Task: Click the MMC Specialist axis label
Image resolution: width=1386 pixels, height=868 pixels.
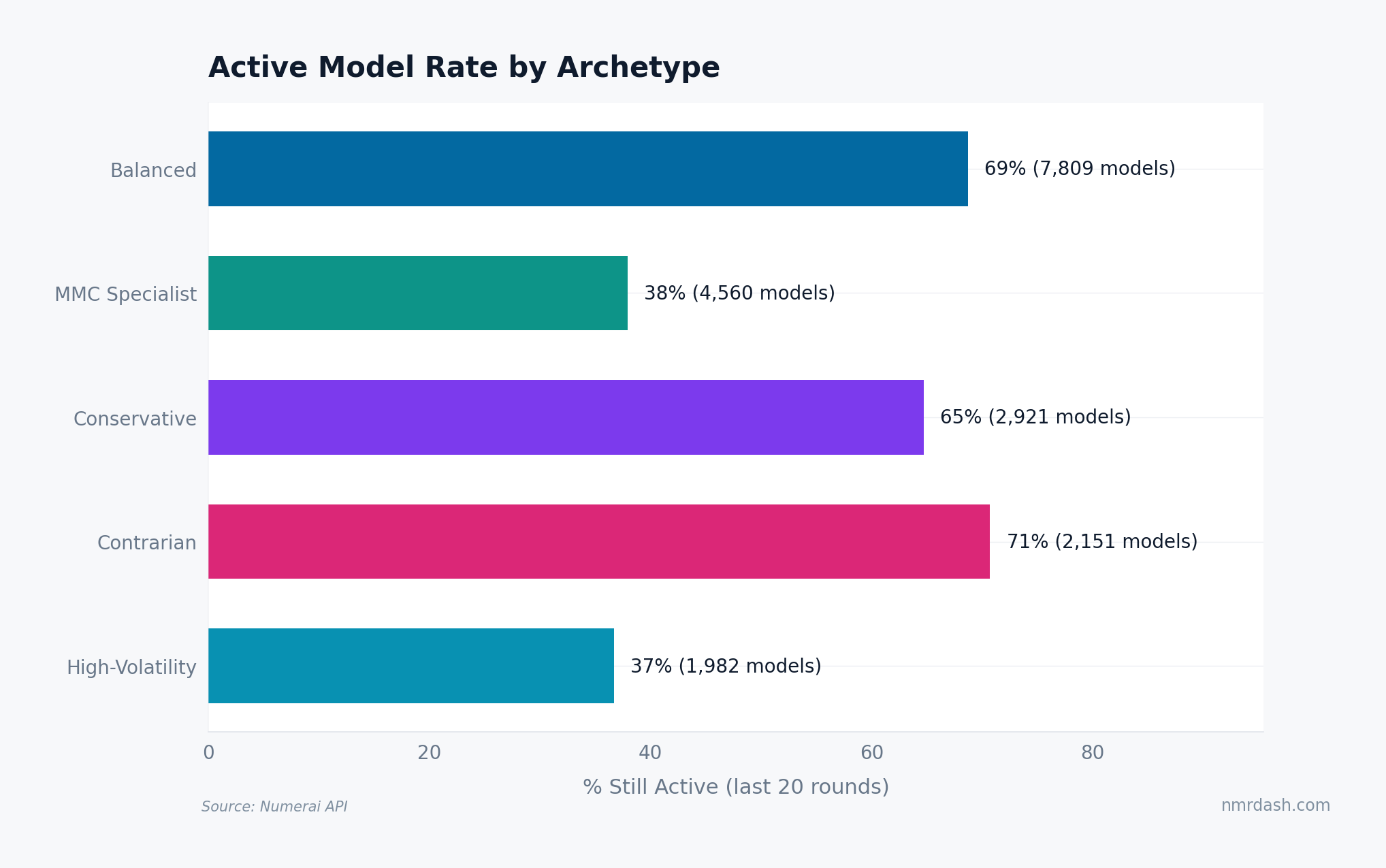Action: (x=125, y=294)
